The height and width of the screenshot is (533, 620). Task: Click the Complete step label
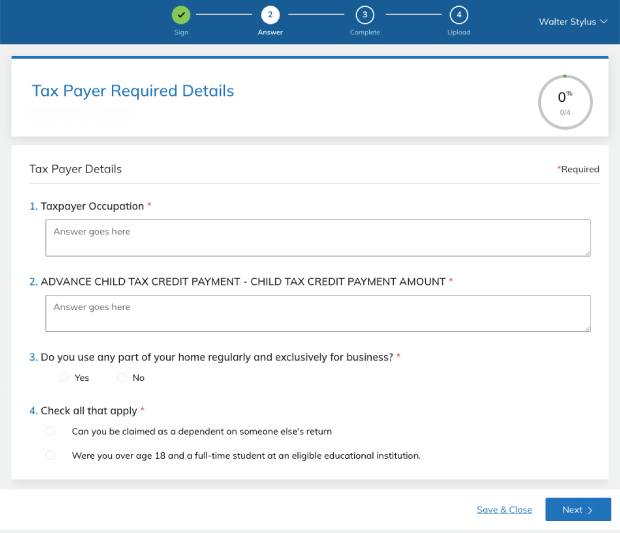coord(365,33)
